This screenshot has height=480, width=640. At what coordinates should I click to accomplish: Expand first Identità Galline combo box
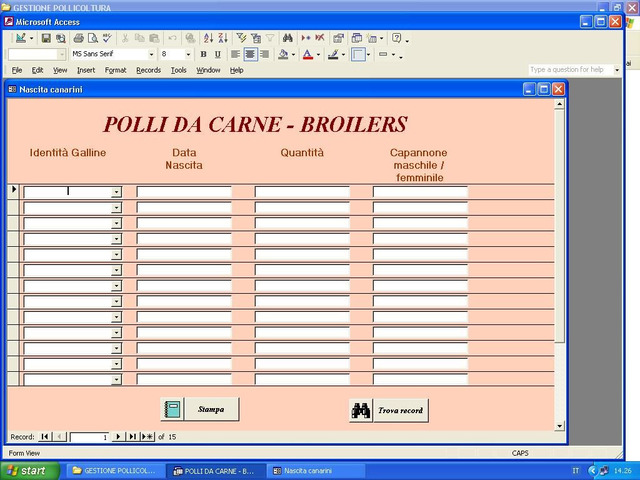[x=116, y=192]
